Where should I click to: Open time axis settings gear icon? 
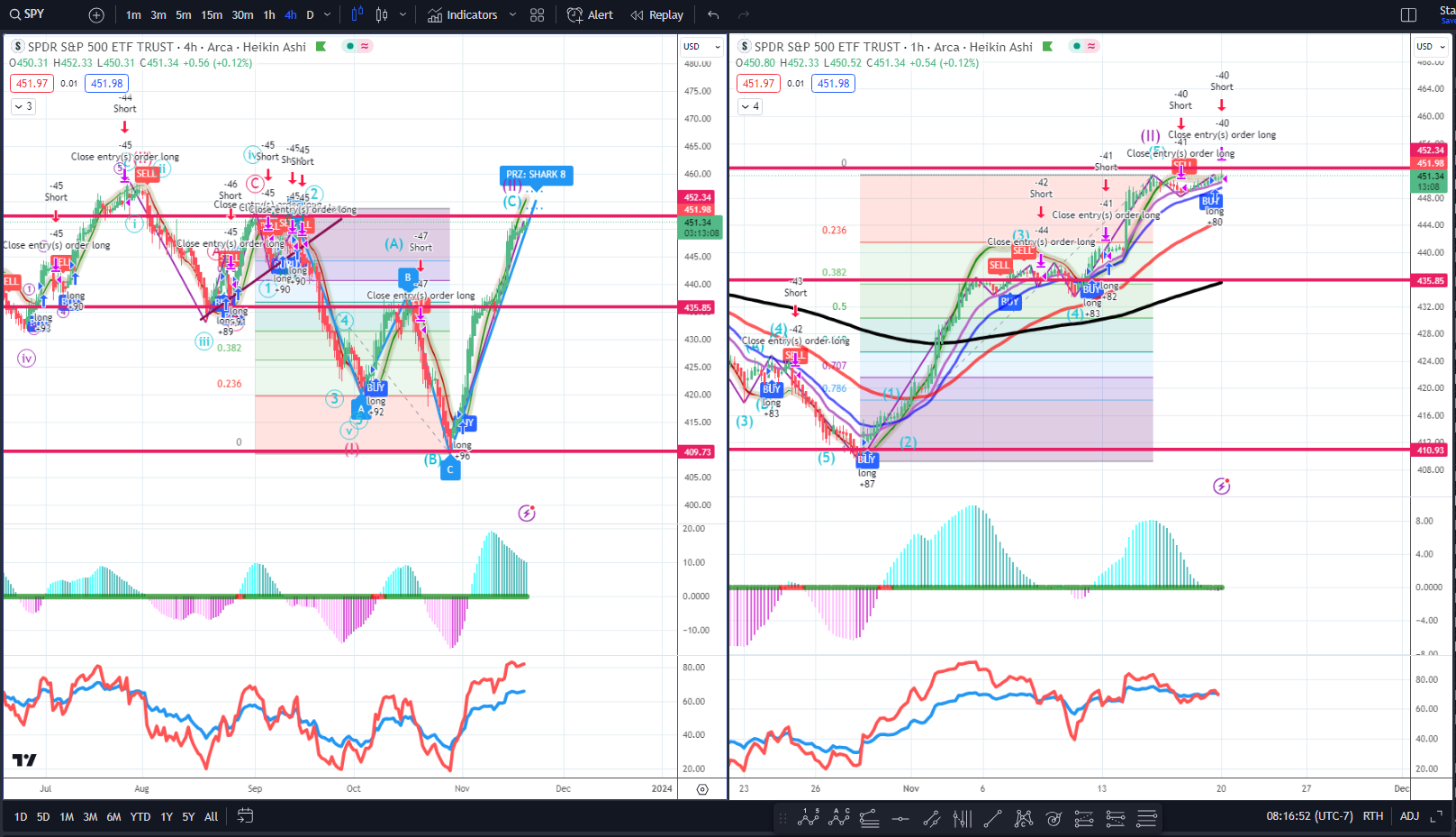click(702, 789)
